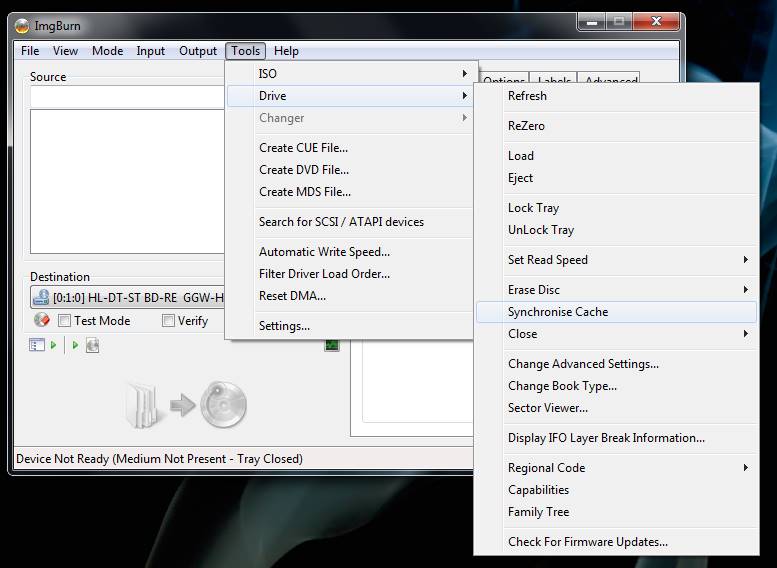Close the ImgBurn window

pyautogui.click(x=656, y=21)
